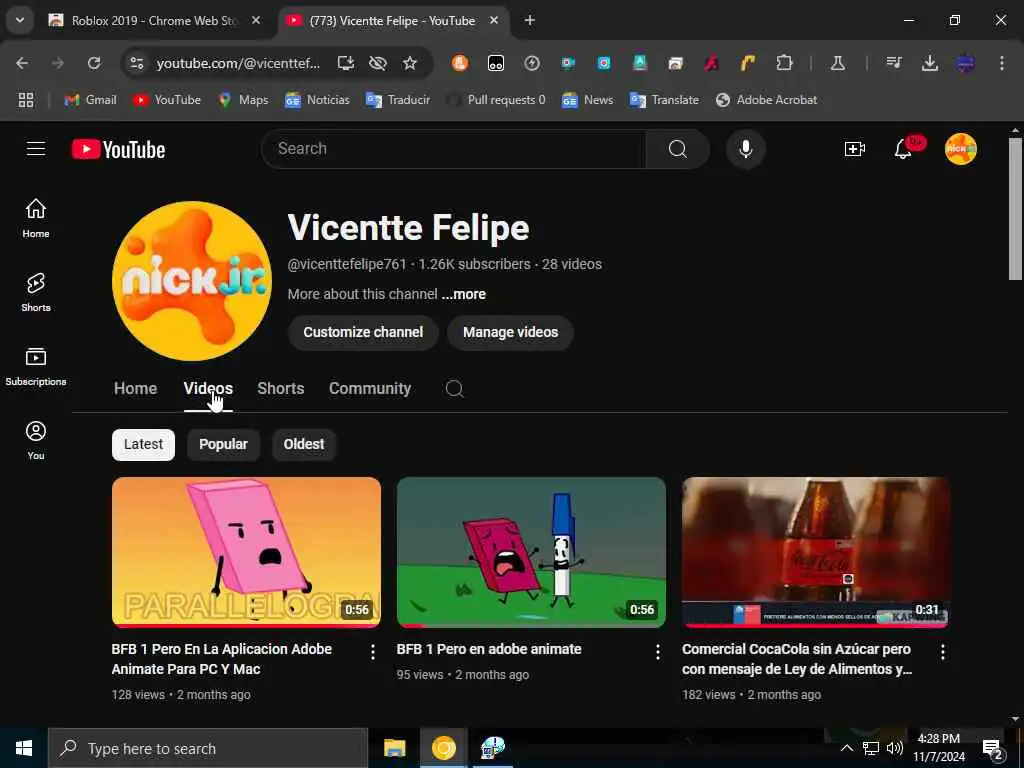The width and height of the screenshot is (1024, 768).
Task: Open Chrome downloads icon
Action: point(929,63)
